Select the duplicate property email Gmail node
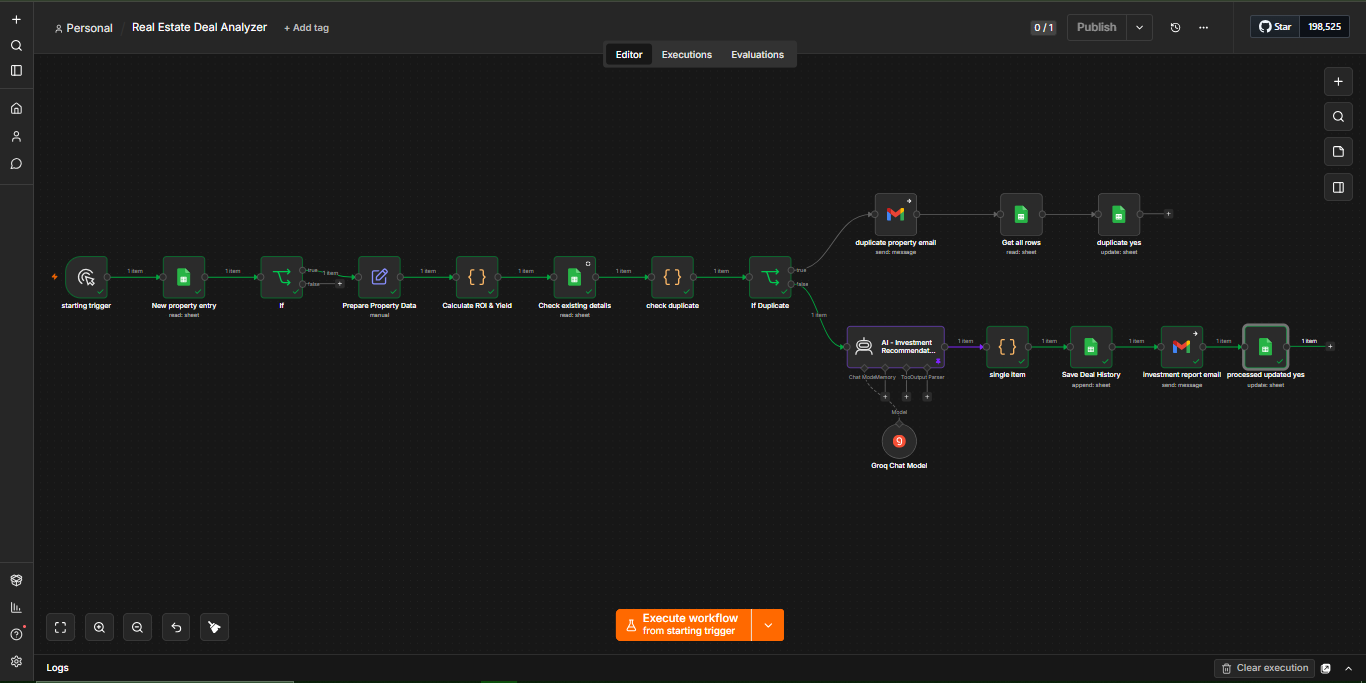 [895, 214]
